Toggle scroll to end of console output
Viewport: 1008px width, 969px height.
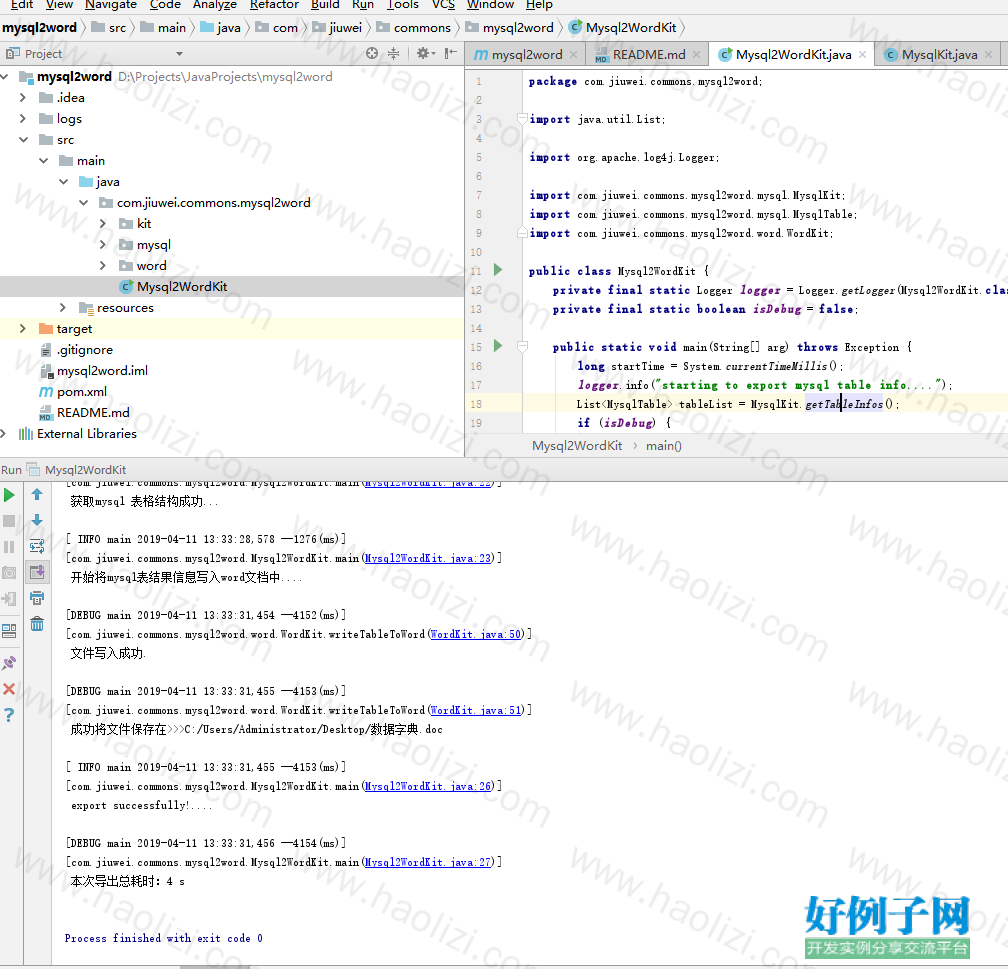pyautogui.click(x=37, y=572)
